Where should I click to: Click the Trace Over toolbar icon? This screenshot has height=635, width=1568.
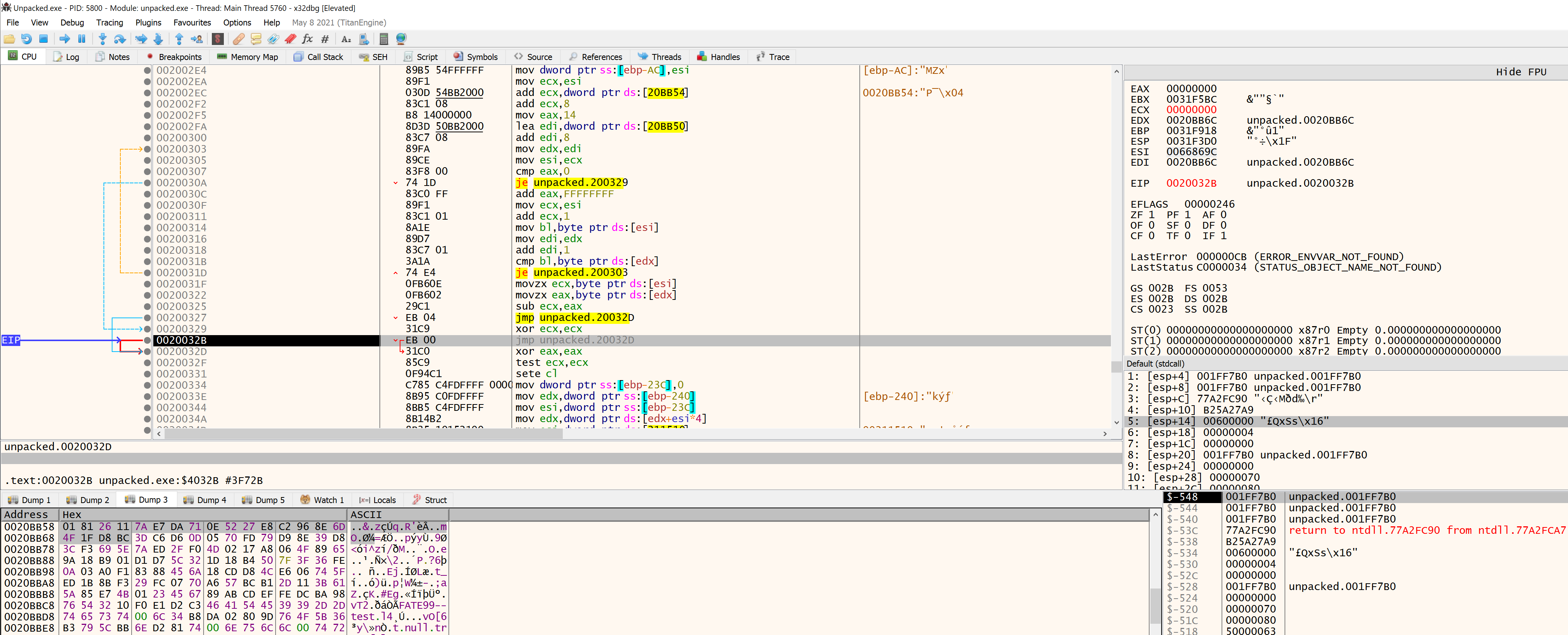[158, 39]
